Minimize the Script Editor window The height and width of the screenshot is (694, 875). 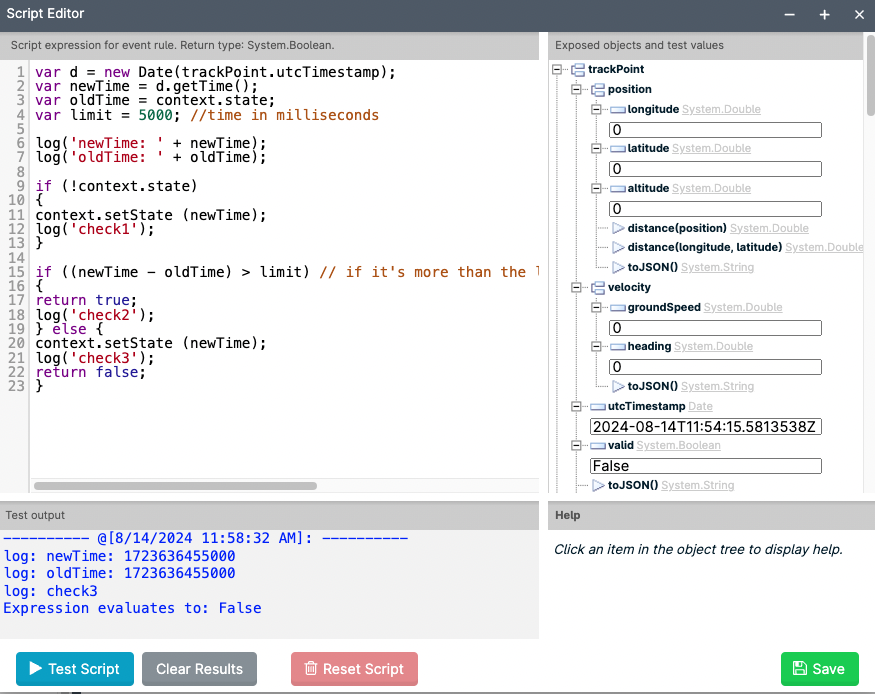pos(789,15)
